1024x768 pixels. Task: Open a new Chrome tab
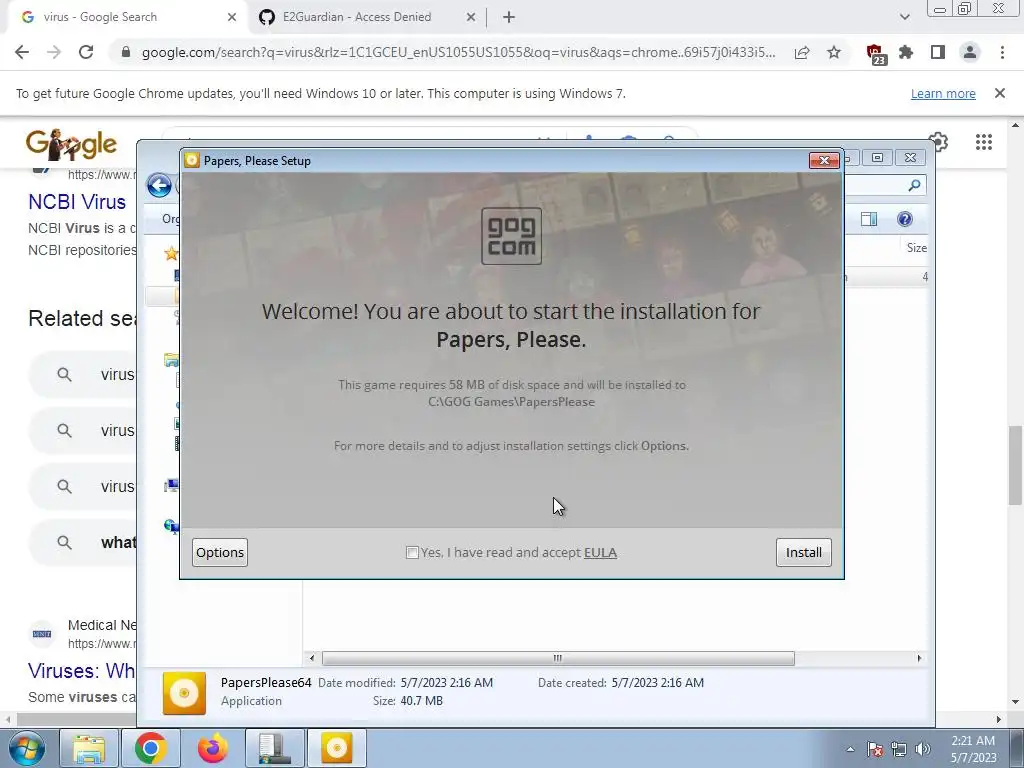tap(509, 18)
